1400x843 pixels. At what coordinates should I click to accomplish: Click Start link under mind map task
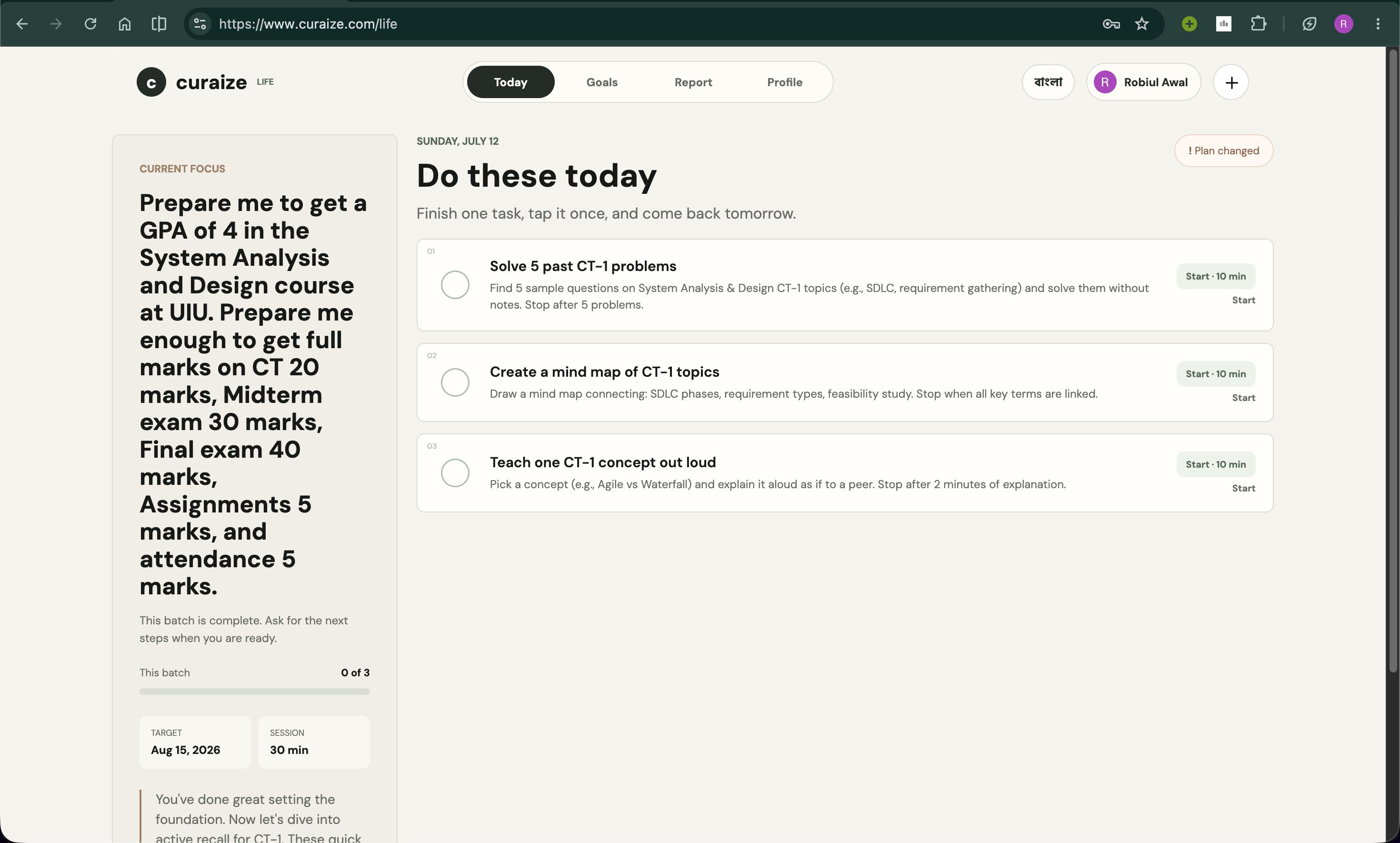point(1243,398)
